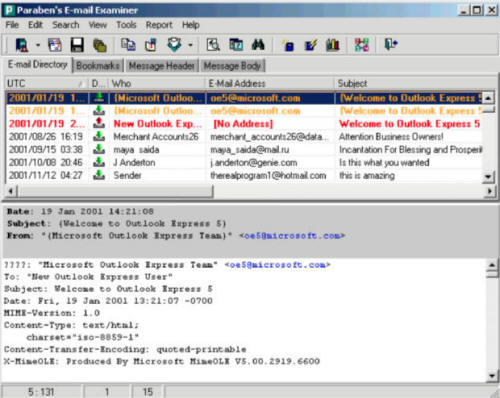
Task: Open the dropdown arrow beside the export icon
Action: click(x=191, y=45)
